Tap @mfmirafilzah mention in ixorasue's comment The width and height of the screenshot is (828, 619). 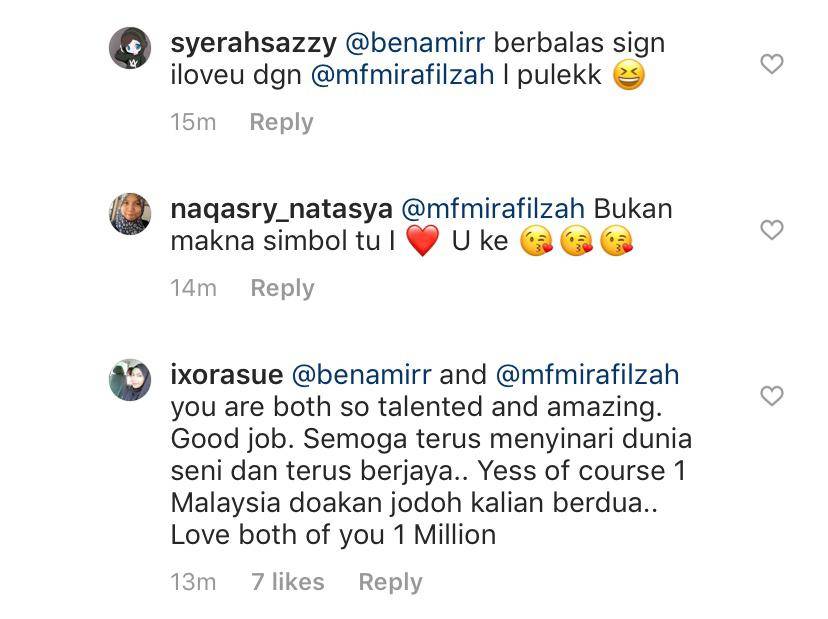click(x=587, y=374)
